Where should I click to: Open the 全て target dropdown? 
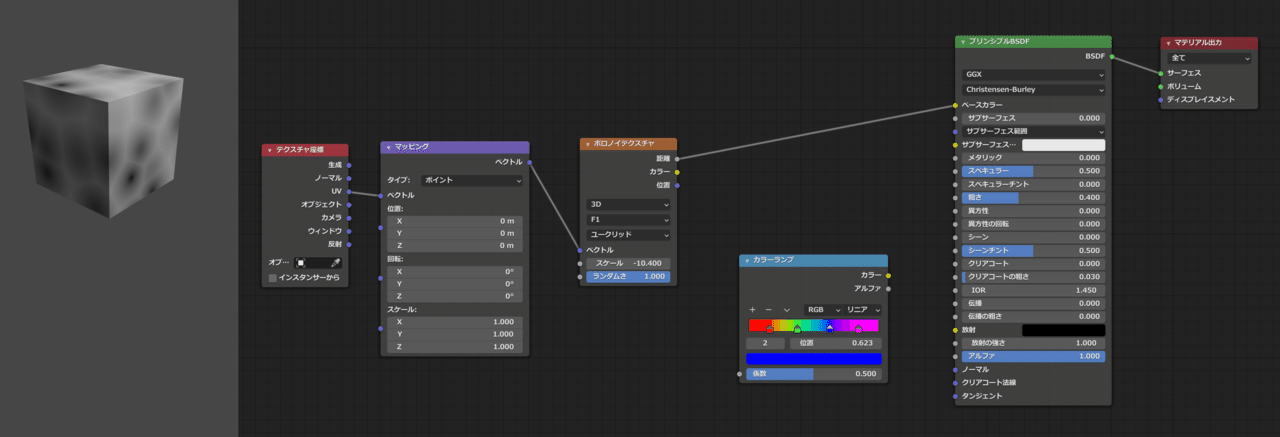click(x=1209, y=58)
